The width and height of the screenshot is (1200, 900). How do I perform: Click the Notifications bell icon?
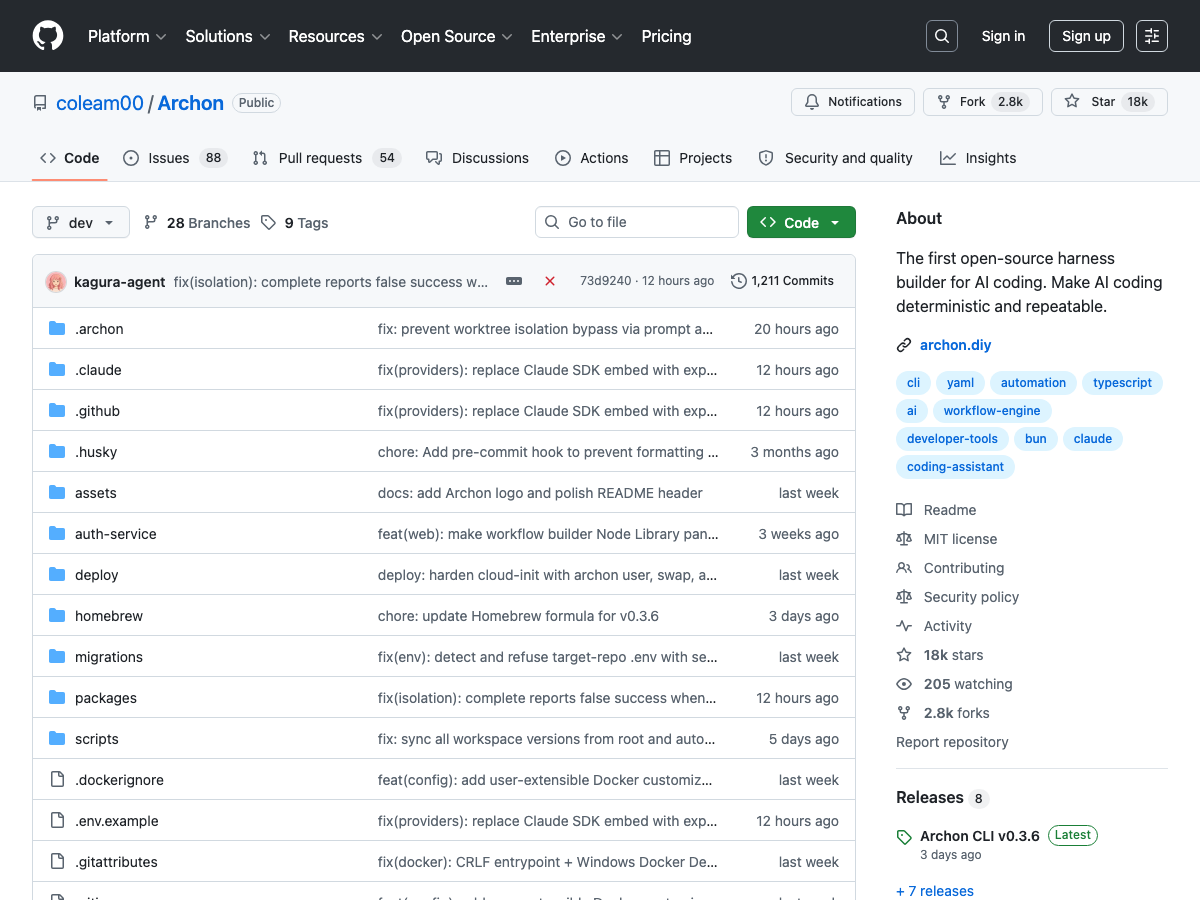pos(811,101)
